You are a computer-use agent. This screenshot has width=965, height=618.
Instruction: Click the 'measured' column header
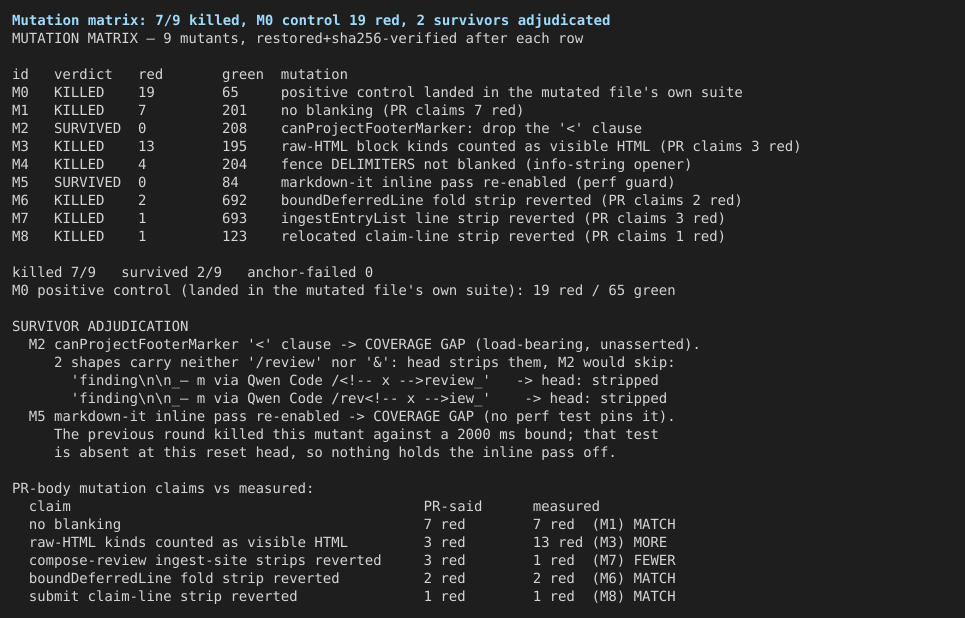[566, 507]
